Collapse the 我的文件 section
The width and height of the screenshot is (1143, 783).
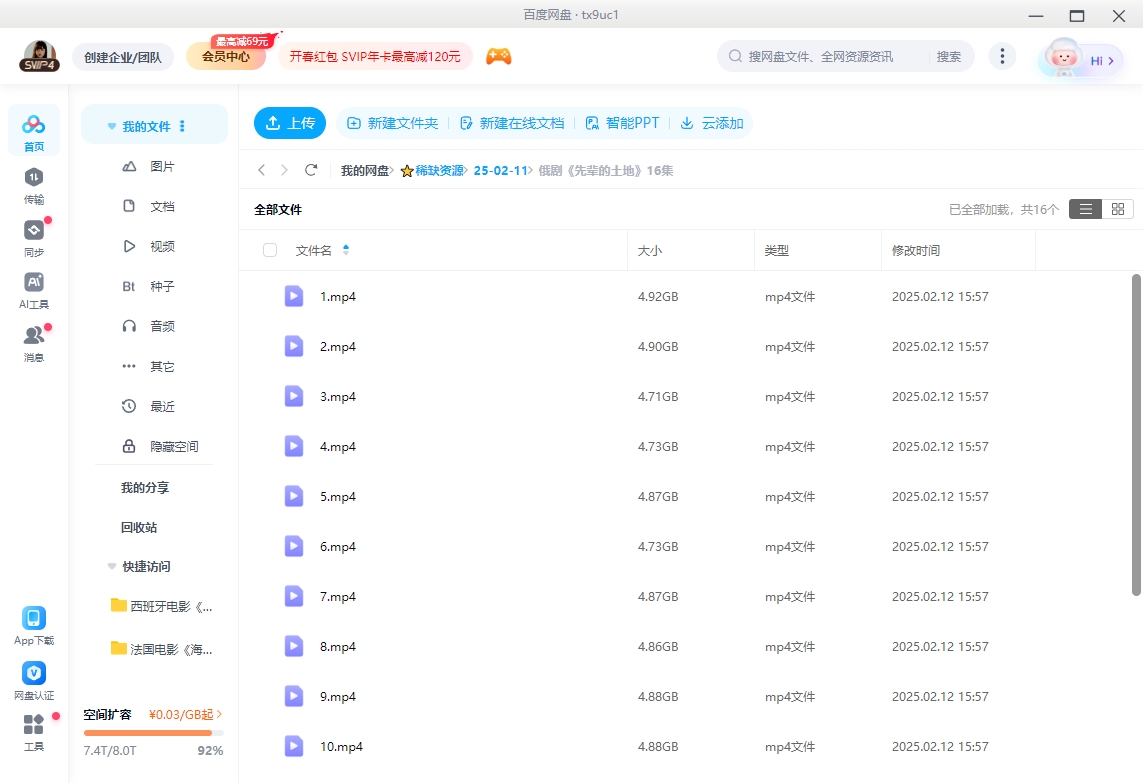[111, 124]
